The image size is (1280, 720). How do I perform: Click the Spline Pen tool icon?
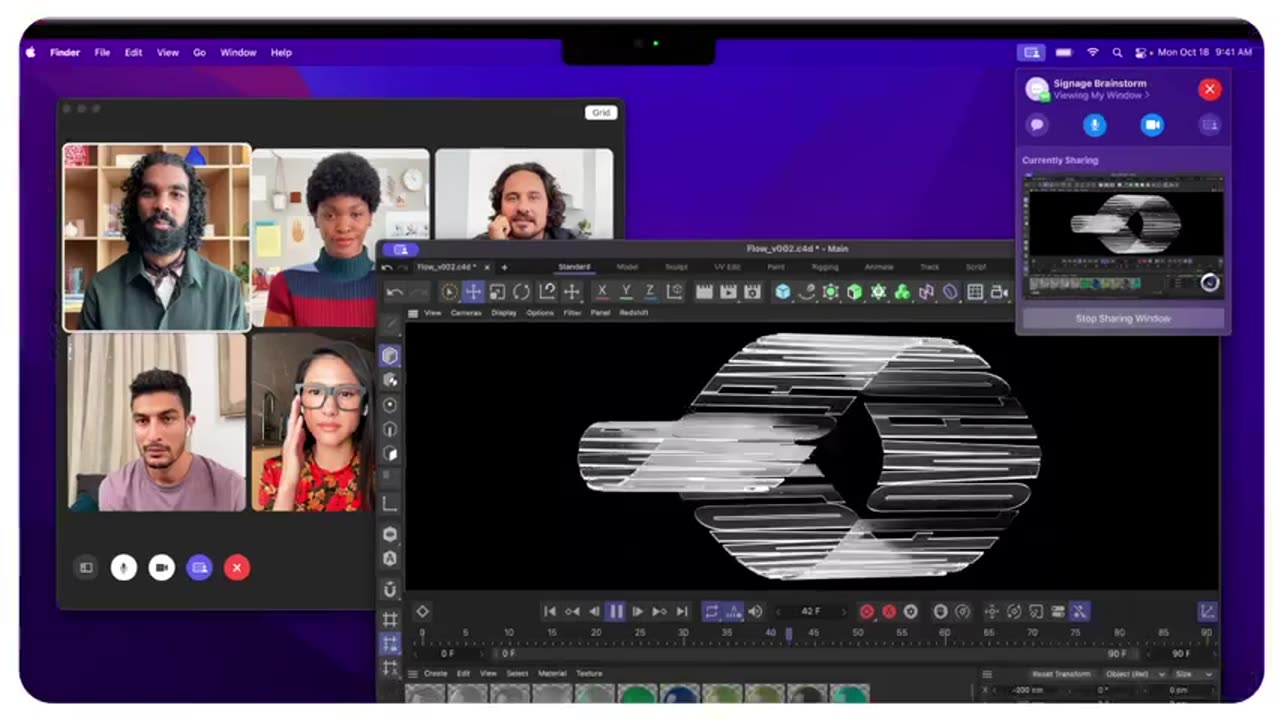[806, 292]
